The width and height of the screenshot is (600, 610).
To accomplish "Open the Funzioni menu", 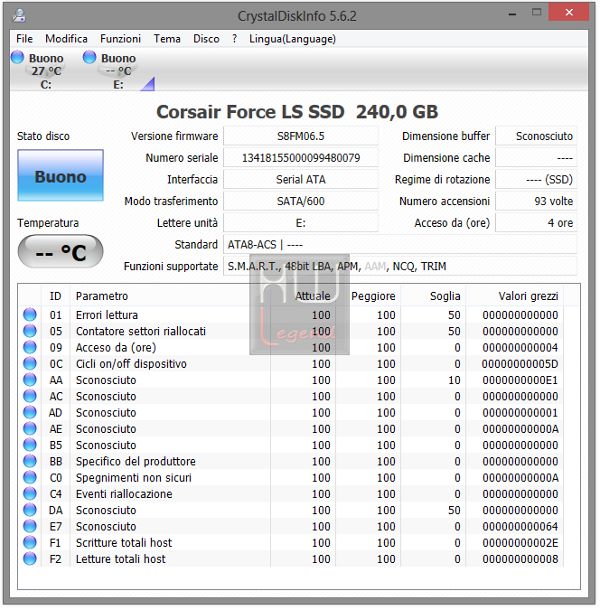I will (120, 39).
